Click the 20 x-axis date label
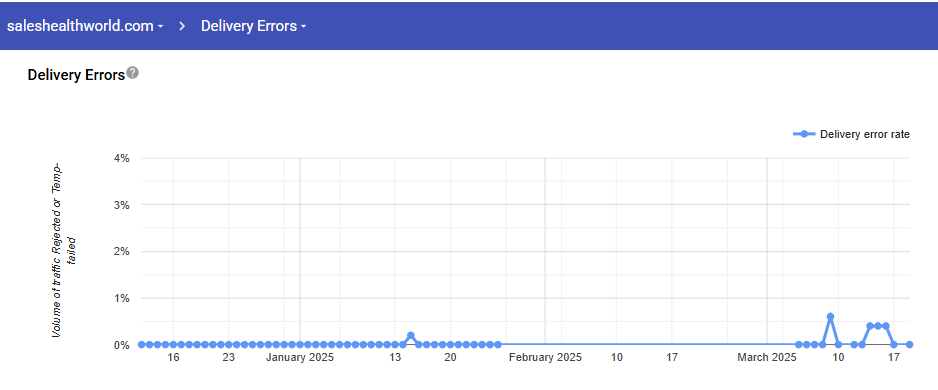938x390 pixels. click(x=450, y=358)
